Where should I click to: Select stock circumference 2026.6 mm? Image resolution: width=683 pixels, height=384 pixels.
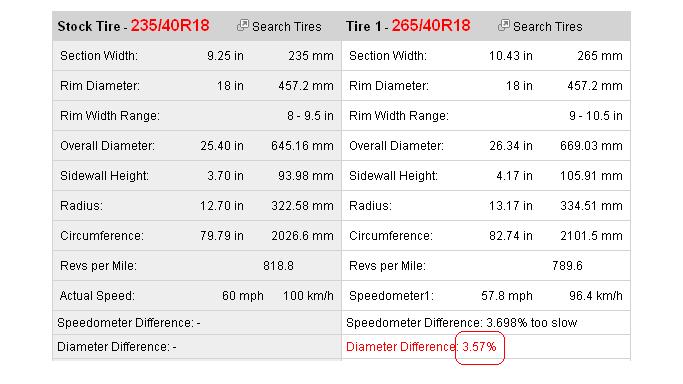[x=302, y=236]
